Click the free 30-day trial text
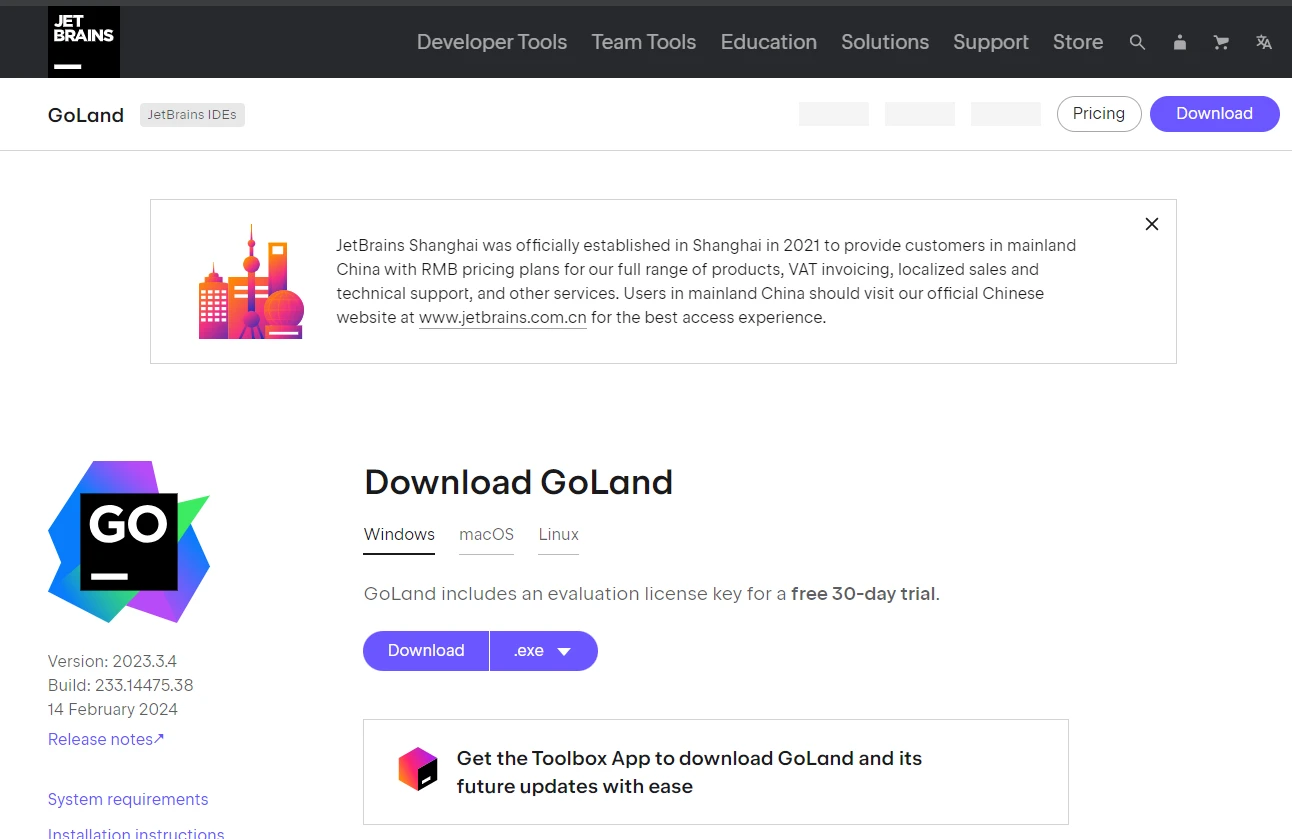Viewport: 1292px width, 839px height. click(x=863, y=594)
